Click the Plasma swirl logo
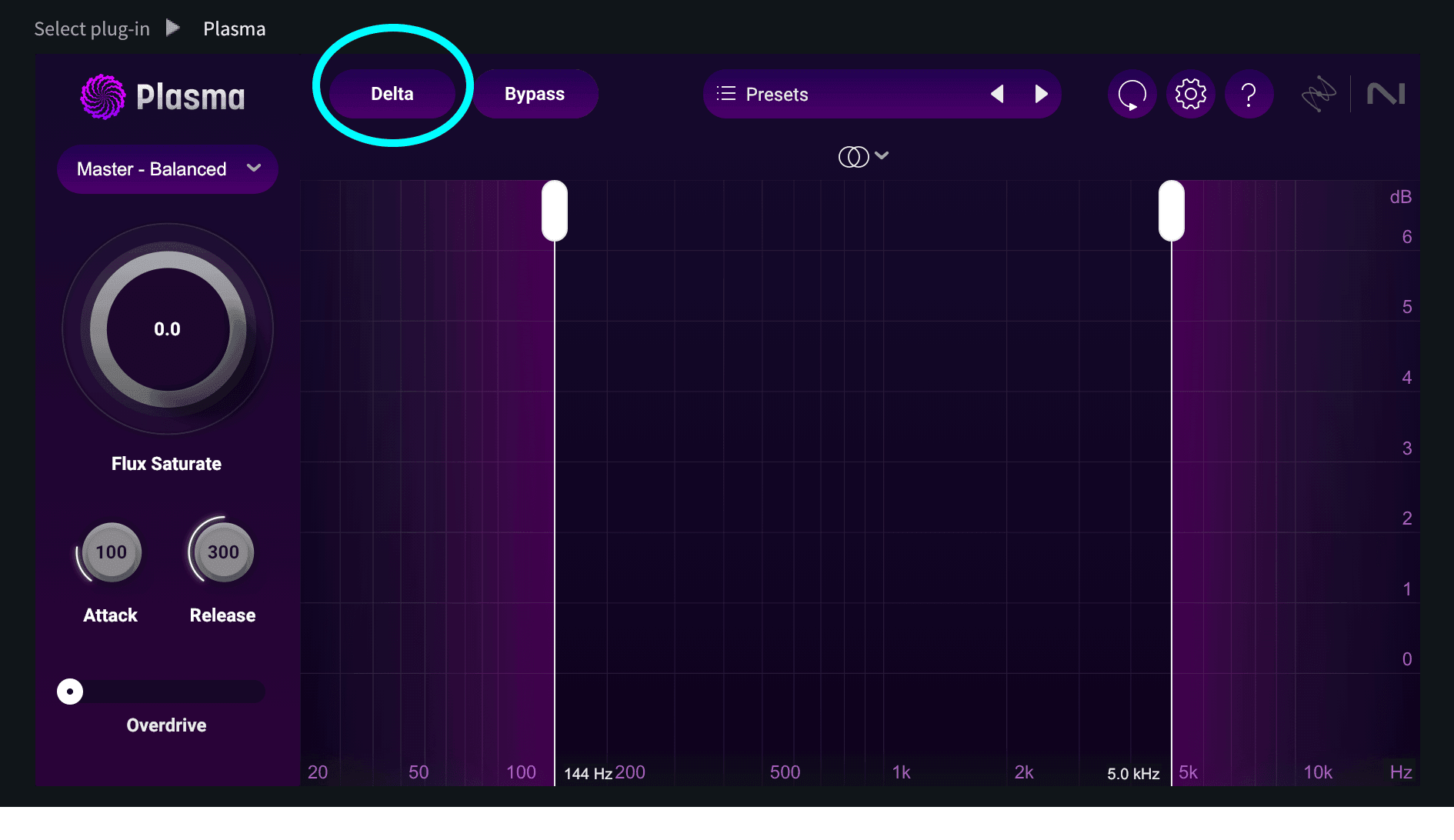Viewport: 1454px width, 840px height. click(102, 97)
